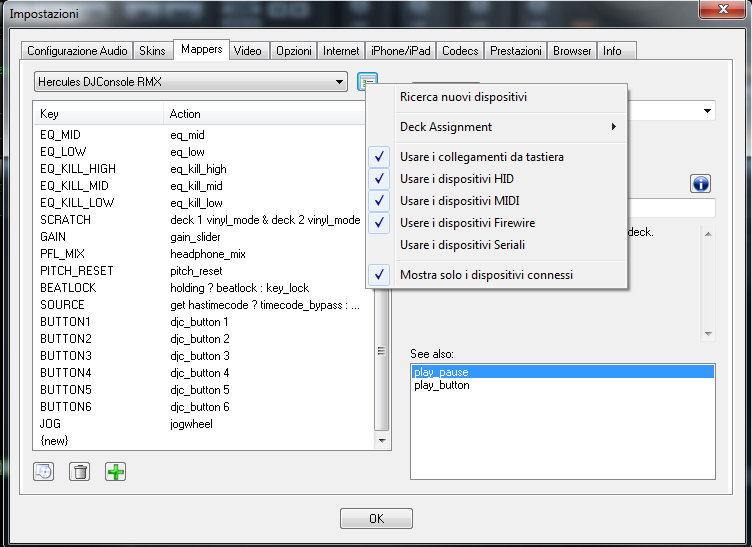
Task: Open the Skins tab
Action: pyautogui.click(x=153, y=51)
